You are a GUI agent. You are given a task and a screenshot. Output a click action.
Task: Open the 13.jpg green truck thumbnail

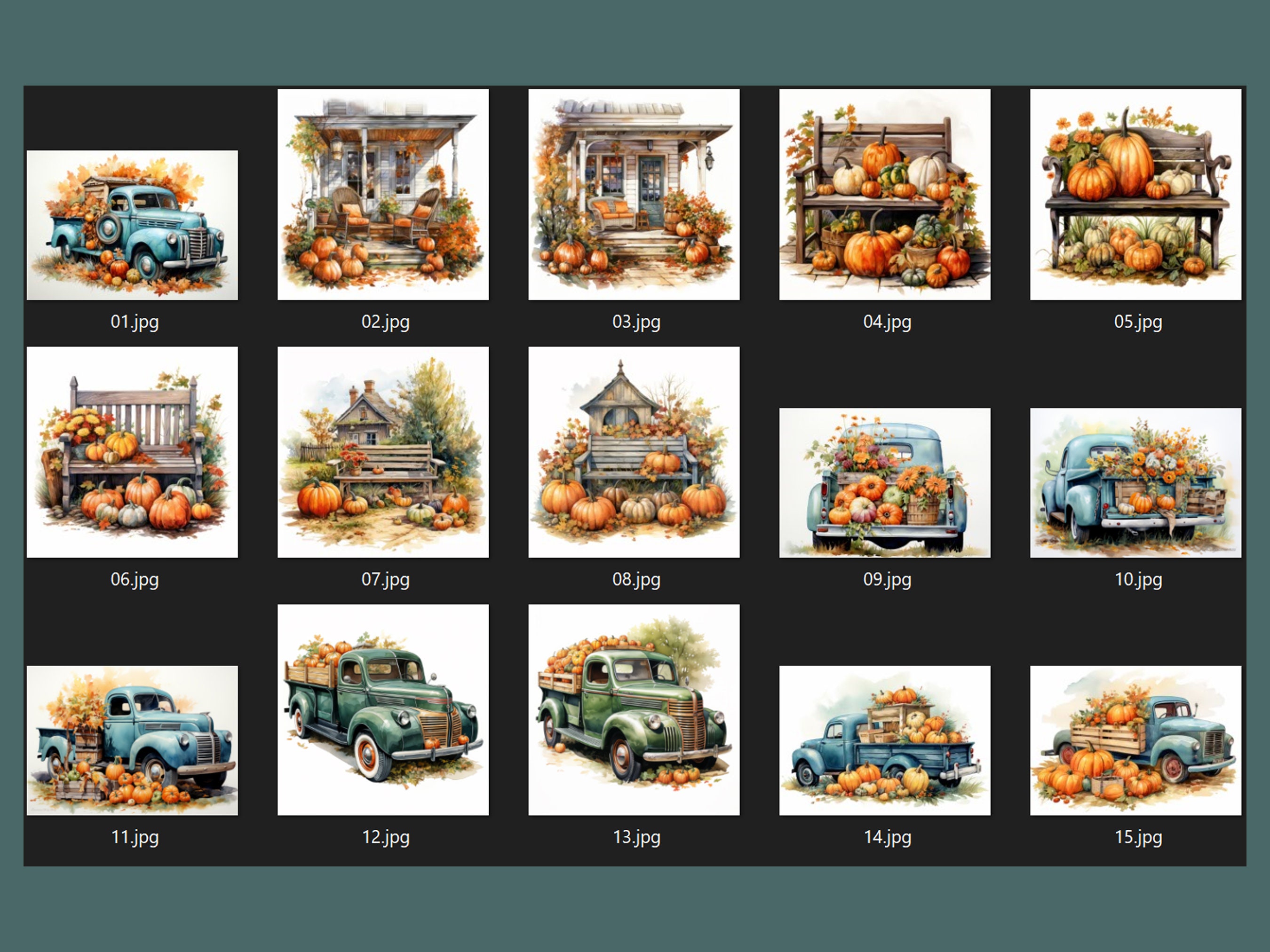point(634,709)
